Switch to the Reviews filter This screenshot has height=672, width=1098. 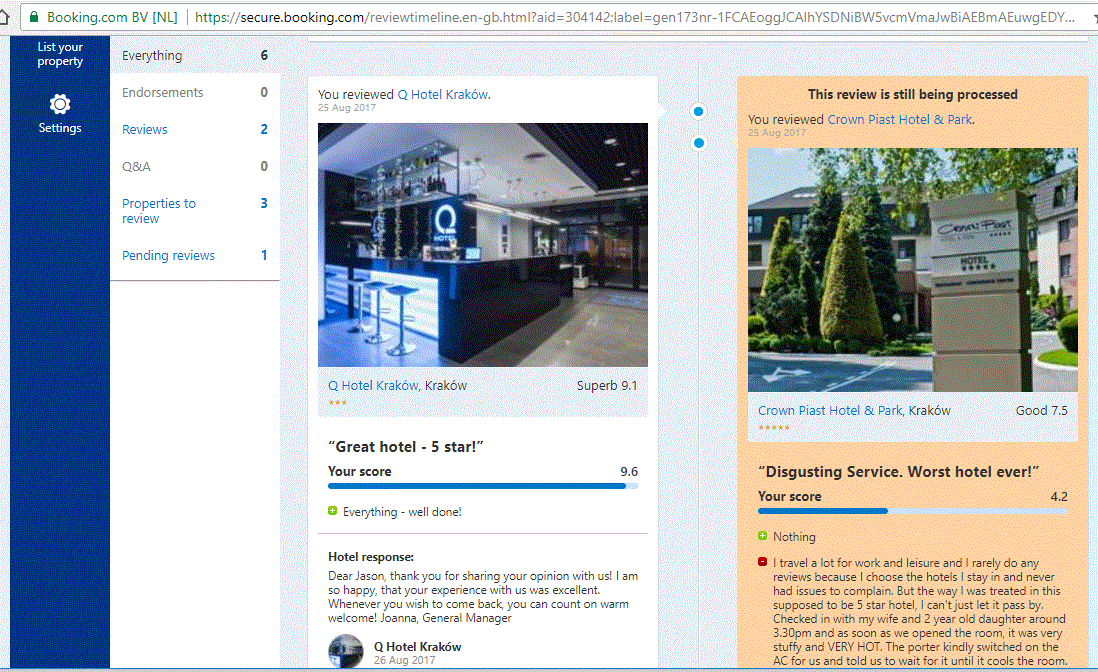pyautogui.click(x=145, y=130)
